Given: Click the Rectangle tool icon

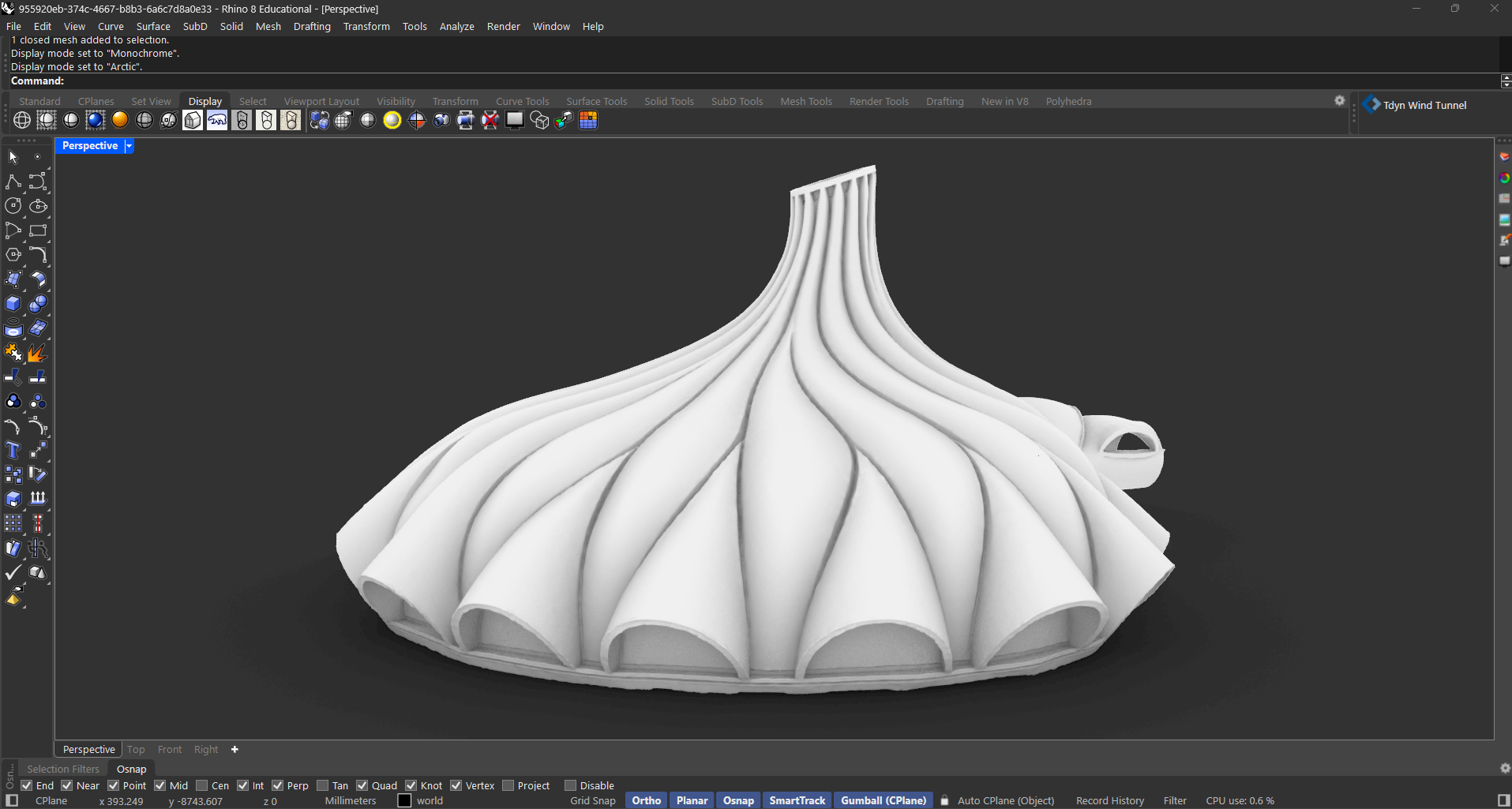Looking at the screenshot, I should [37, 230].
